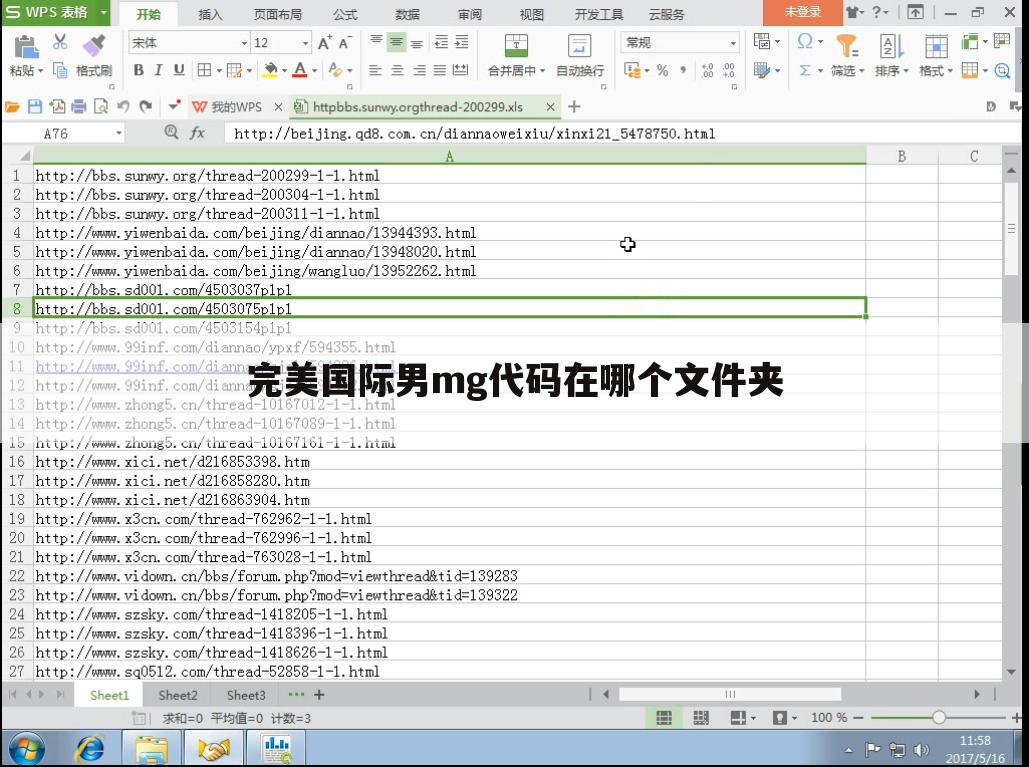Click the Sort A-Z icon
The height and width of the screenshot is (767, 1029).
[891, 46]
